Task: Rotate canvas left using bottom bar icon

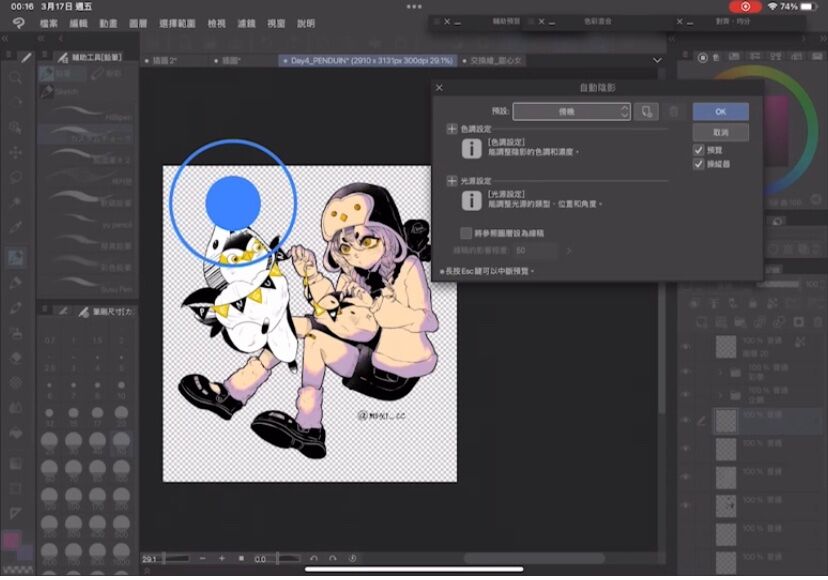Action: click(x=314, y=558)
